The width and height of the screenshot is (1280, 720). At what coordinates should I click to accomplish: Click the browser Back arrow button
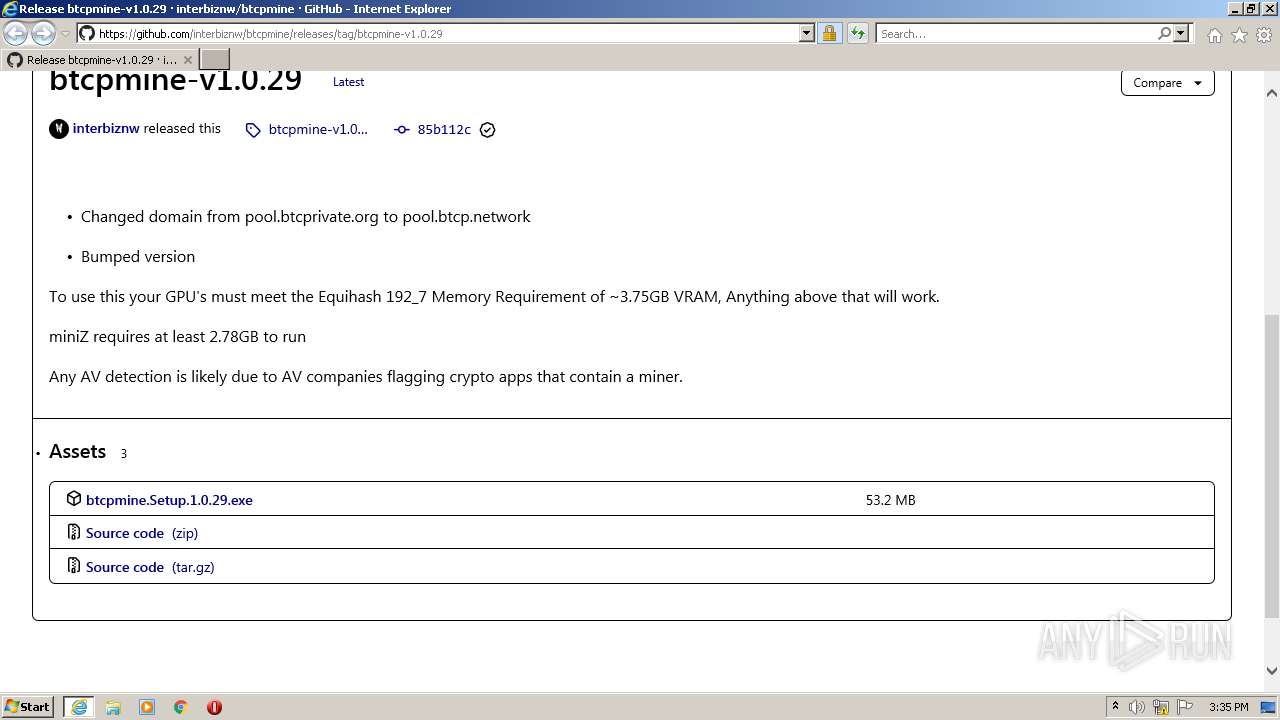[x=16, y=33]
